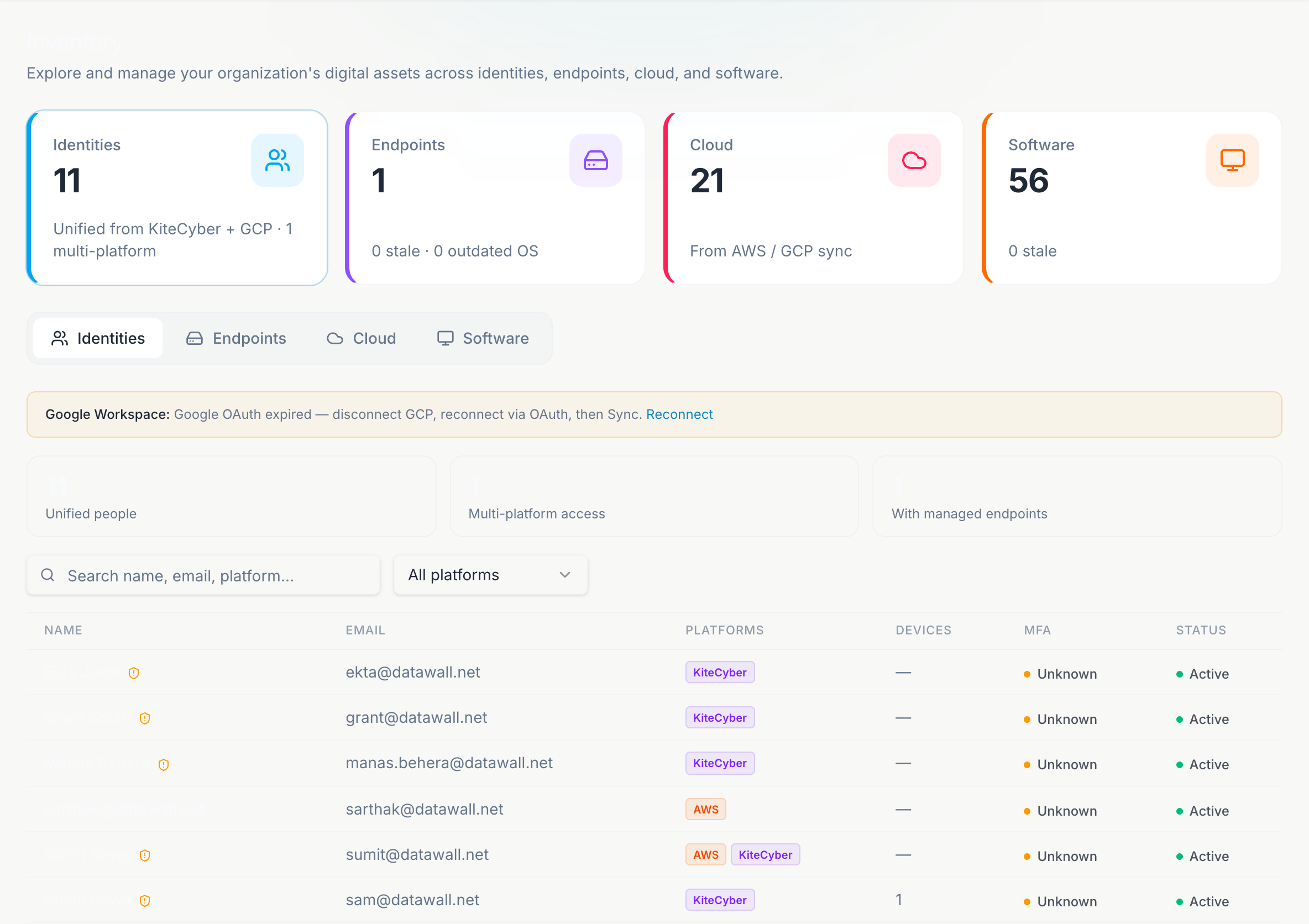
Task: Click the Endpoints card drive icon
Action: (595, 160)
